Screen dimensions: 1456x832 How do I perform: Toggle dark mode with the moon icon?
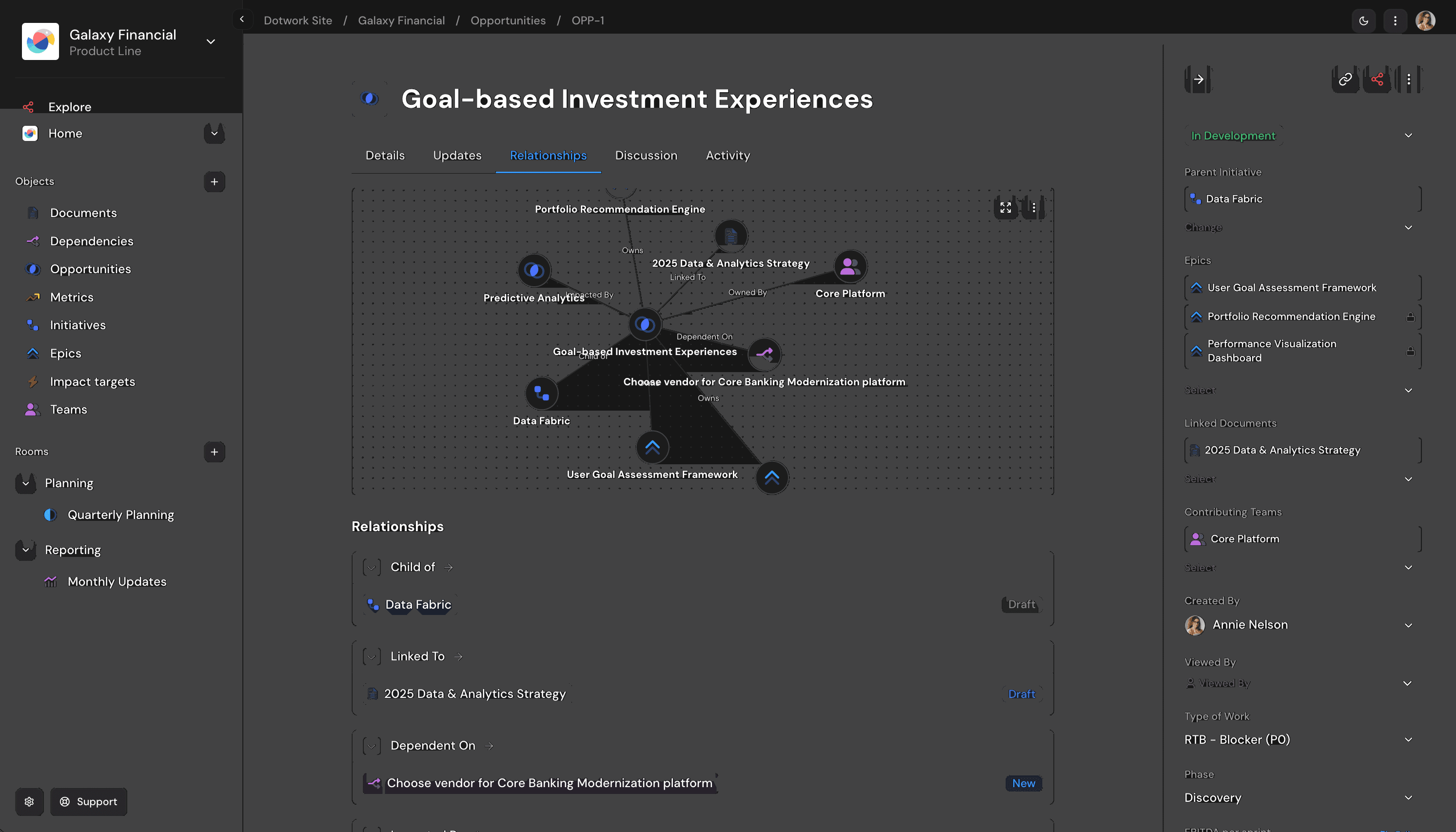pos(1364,20)
